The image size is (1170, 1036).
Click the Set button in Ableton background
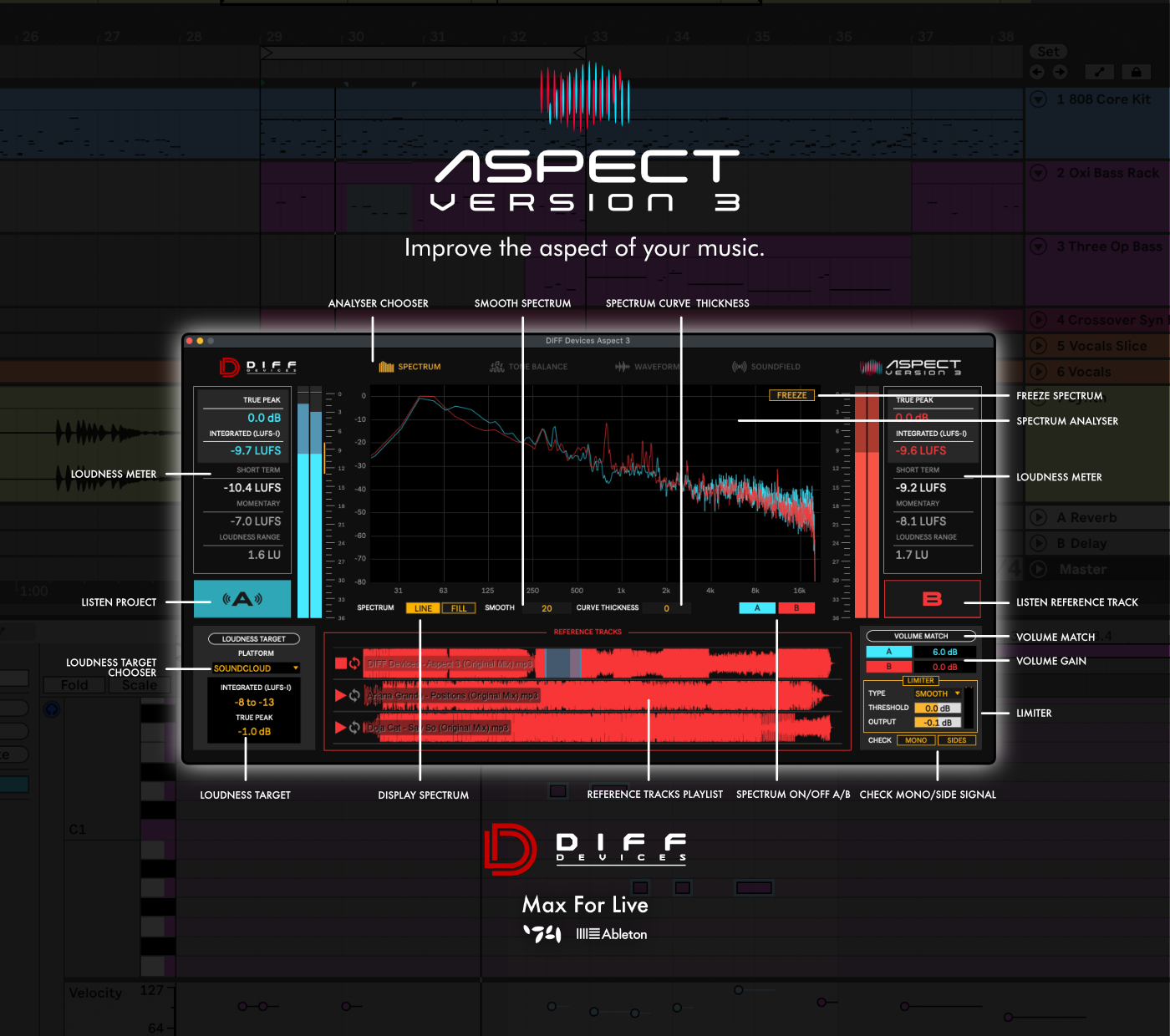coord(1049,52)
